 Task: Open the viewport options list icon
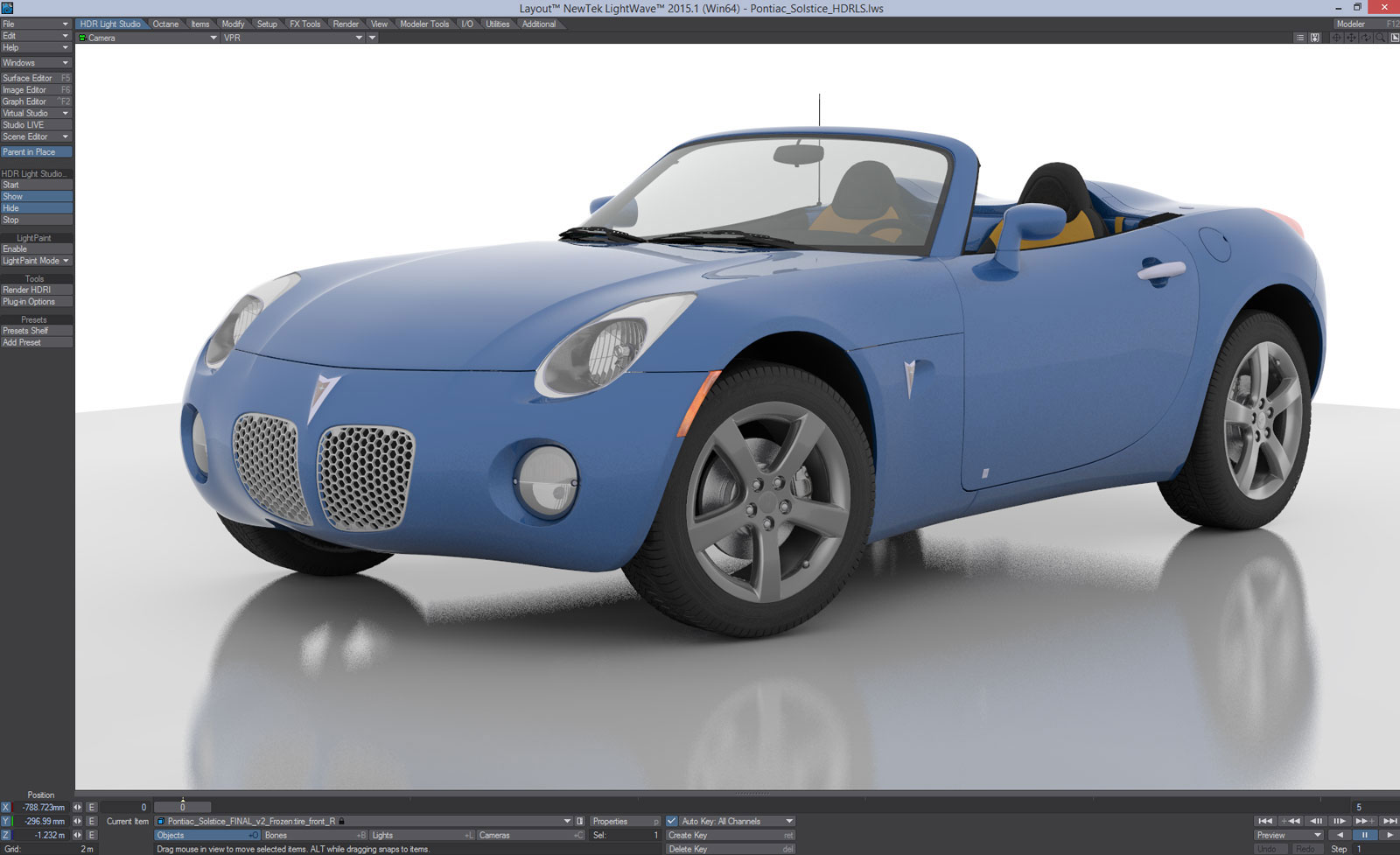tap(1300, 38)
